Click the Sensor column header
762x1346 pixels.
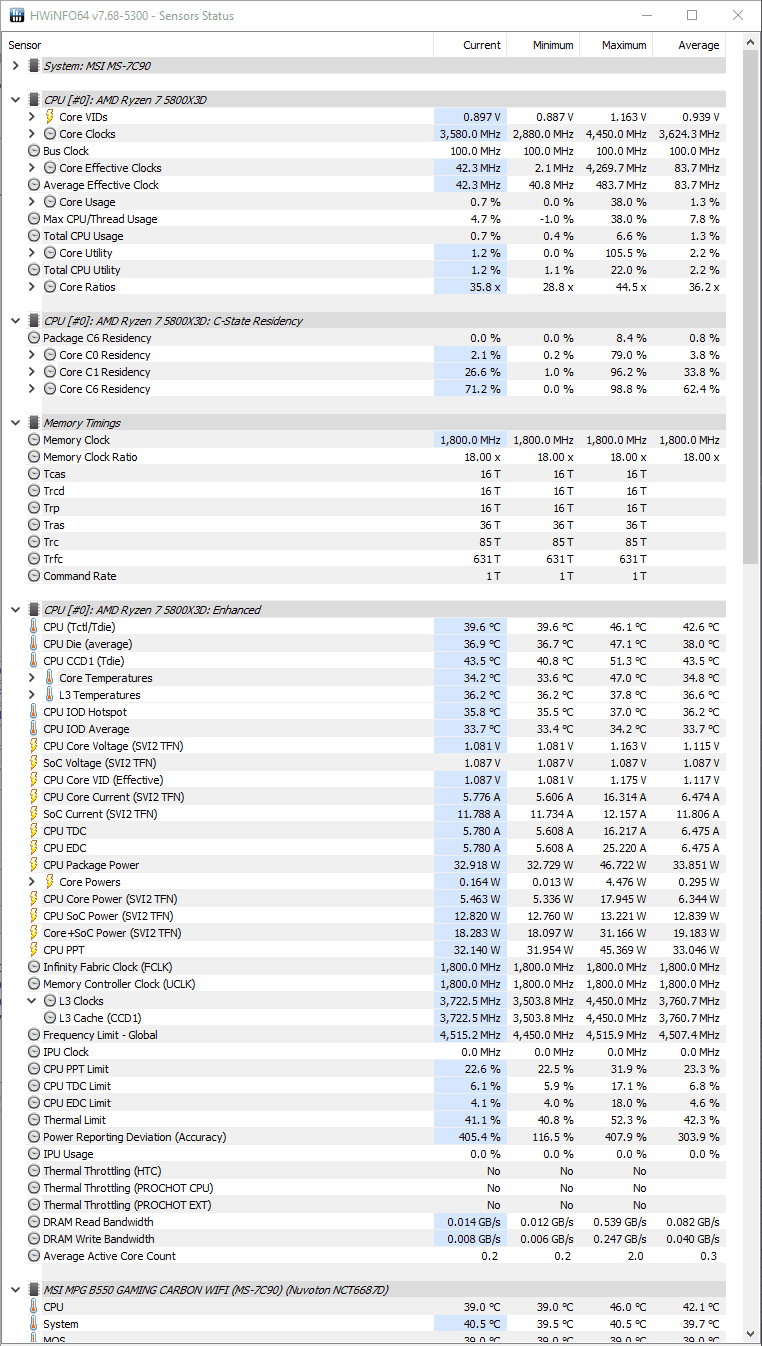point(218,45)
